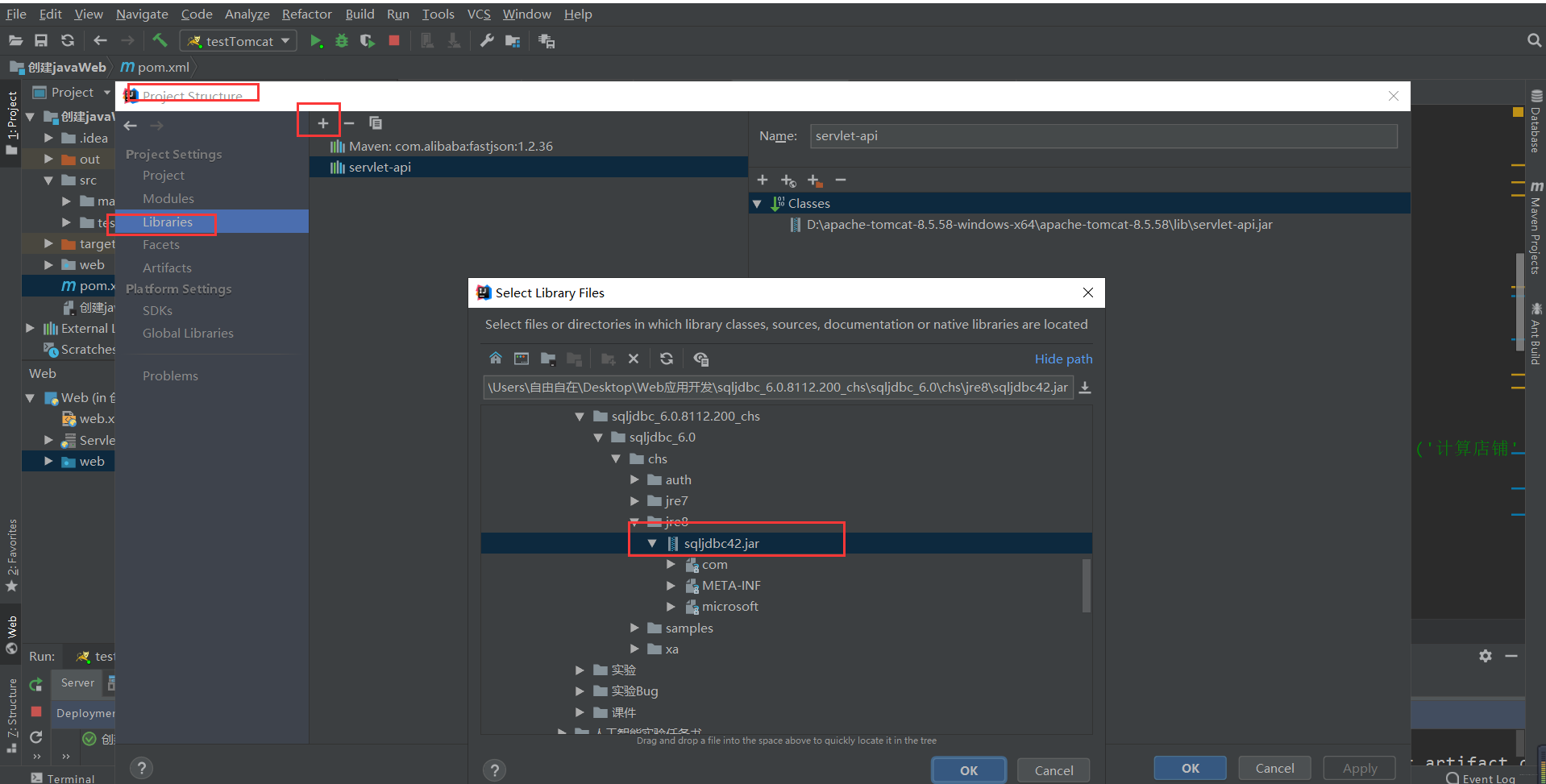Click OK in Project Structure dialog
This screenshot has width=1546, height=784.
(x=1191, y=768)
